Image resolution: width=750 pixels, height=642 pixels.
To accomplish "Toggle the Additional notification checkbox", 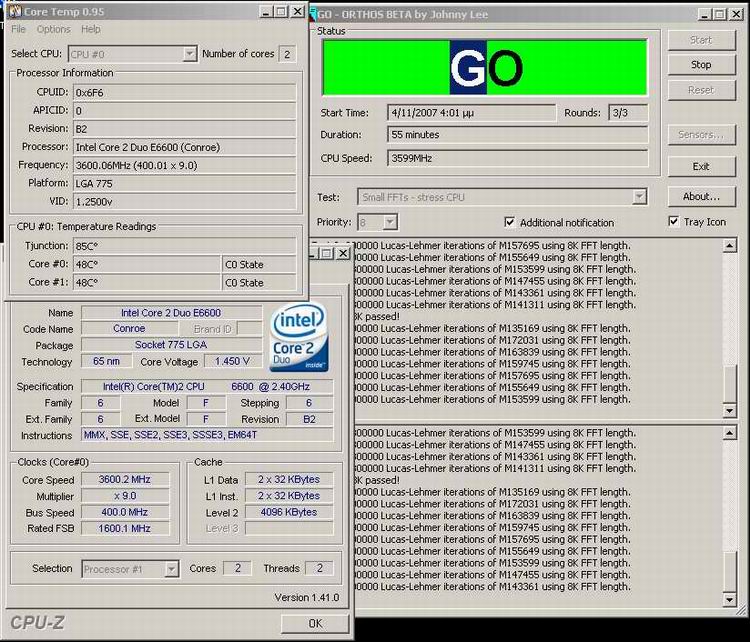I will pos(509,222).
